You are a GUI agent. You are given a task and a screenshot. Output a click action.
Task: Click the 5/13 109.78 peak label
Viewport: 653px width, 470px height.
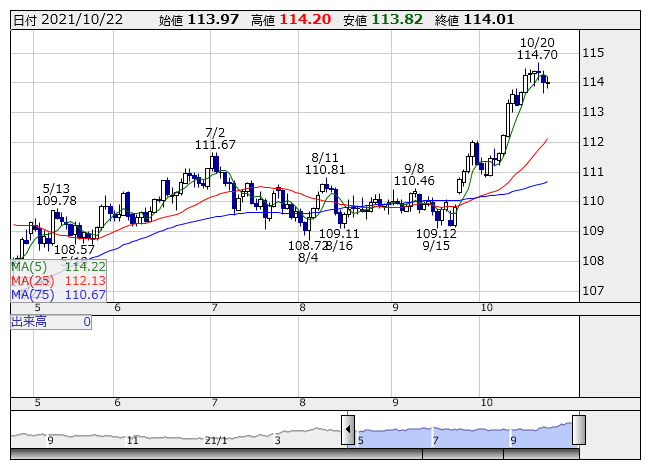pos(56,194)
